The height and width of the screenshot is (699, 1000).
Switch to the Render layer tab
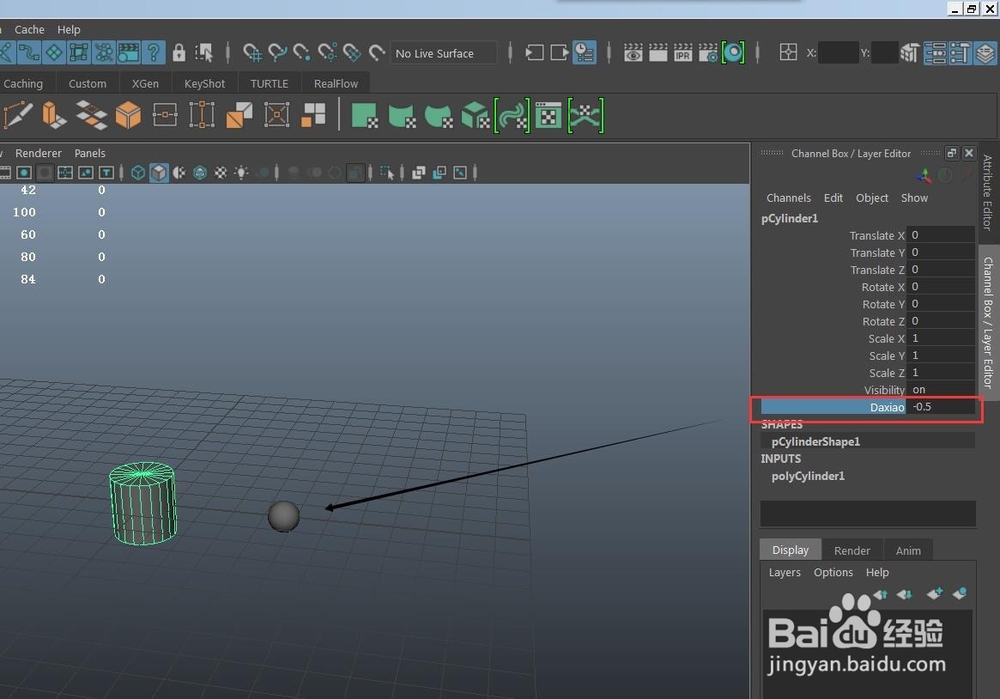pos(851,550)
